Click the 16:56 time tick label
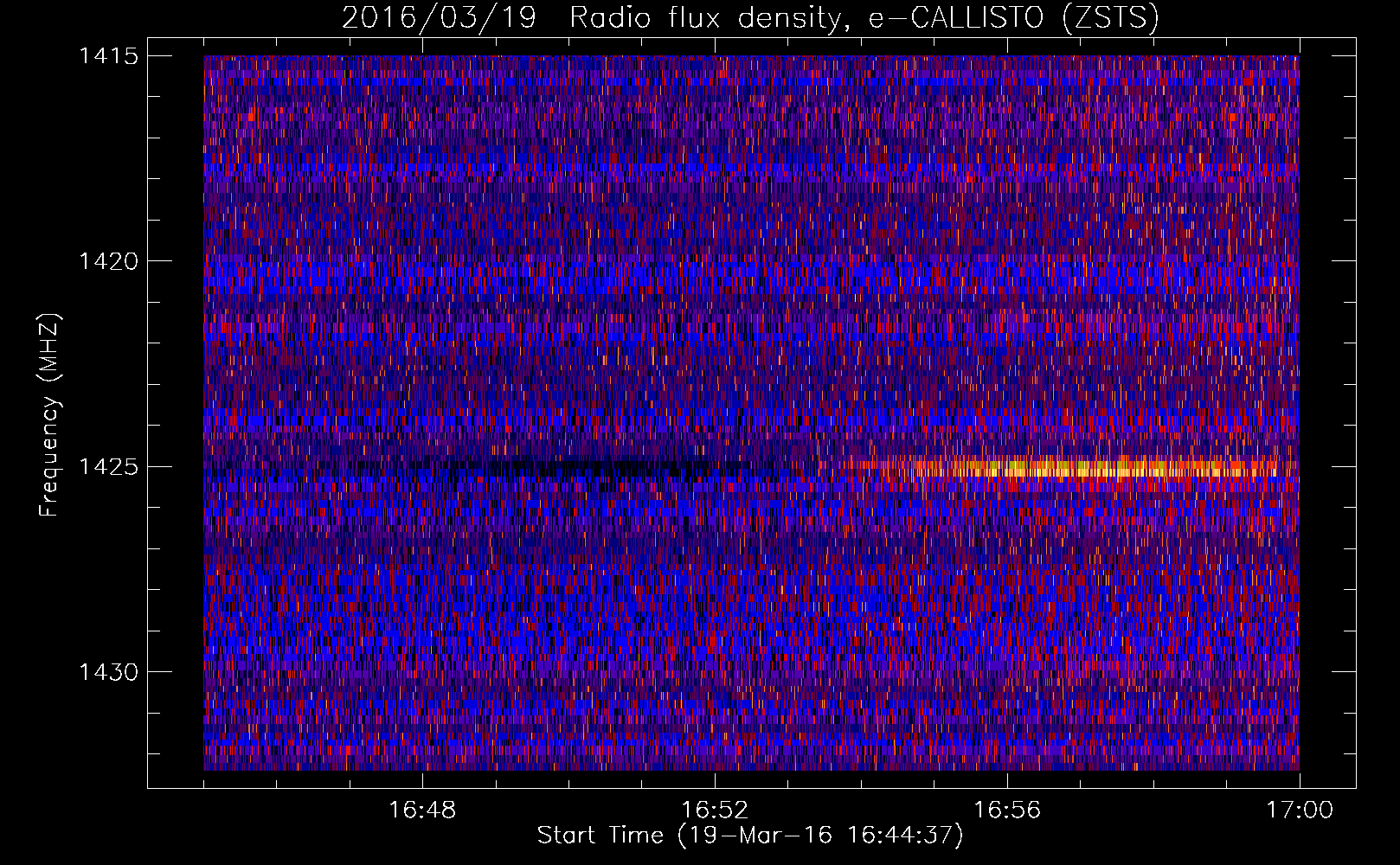Screen dimensions: 1400x865 (x=1007, y=811)
